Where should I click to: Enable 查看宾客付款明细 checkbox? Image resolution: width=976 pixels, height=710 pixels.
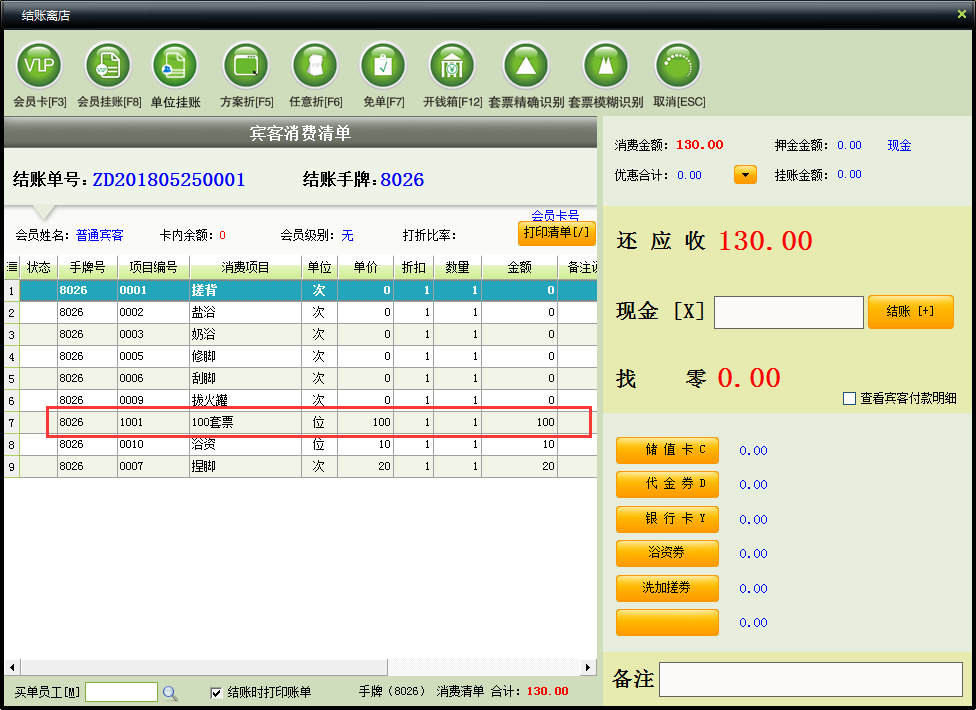click(x=849, y=398)
